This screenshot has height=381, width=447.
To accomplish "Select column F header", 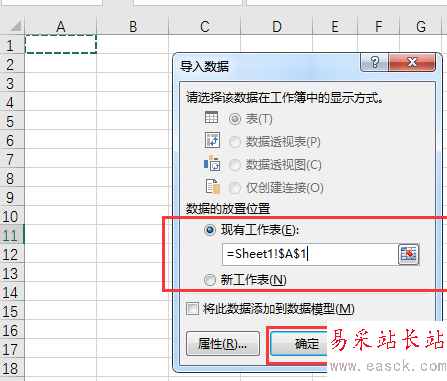I will point(378,26).
